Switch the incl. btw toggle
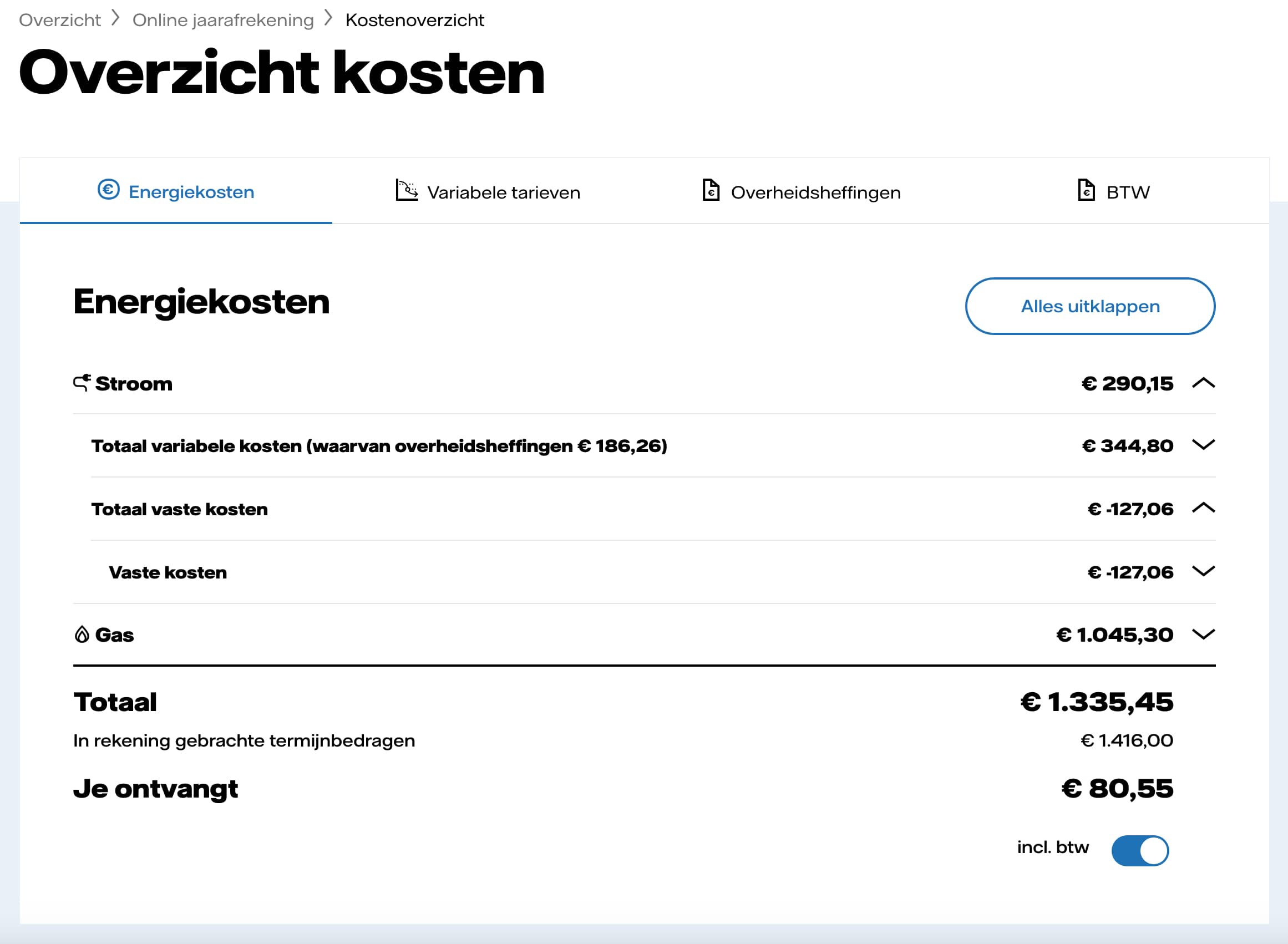The height and width of the screenshot is (944, 1288). pos(1140,850)
